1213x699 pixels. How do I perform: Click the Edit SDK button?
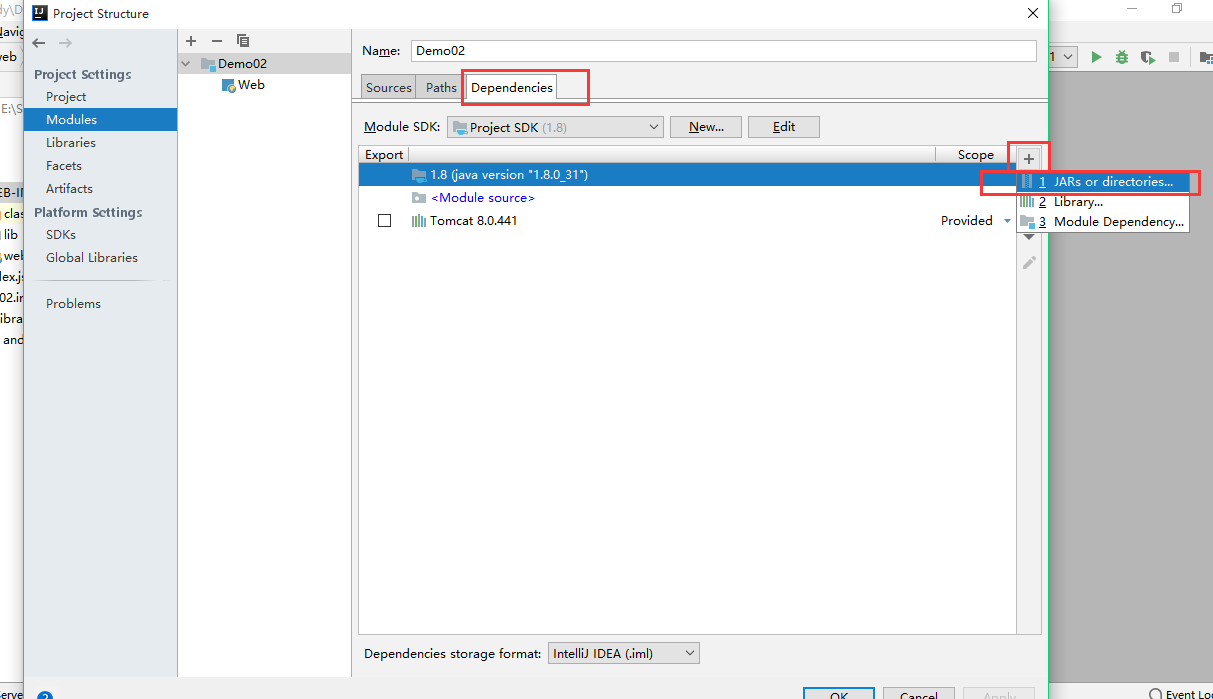(784, 127)
